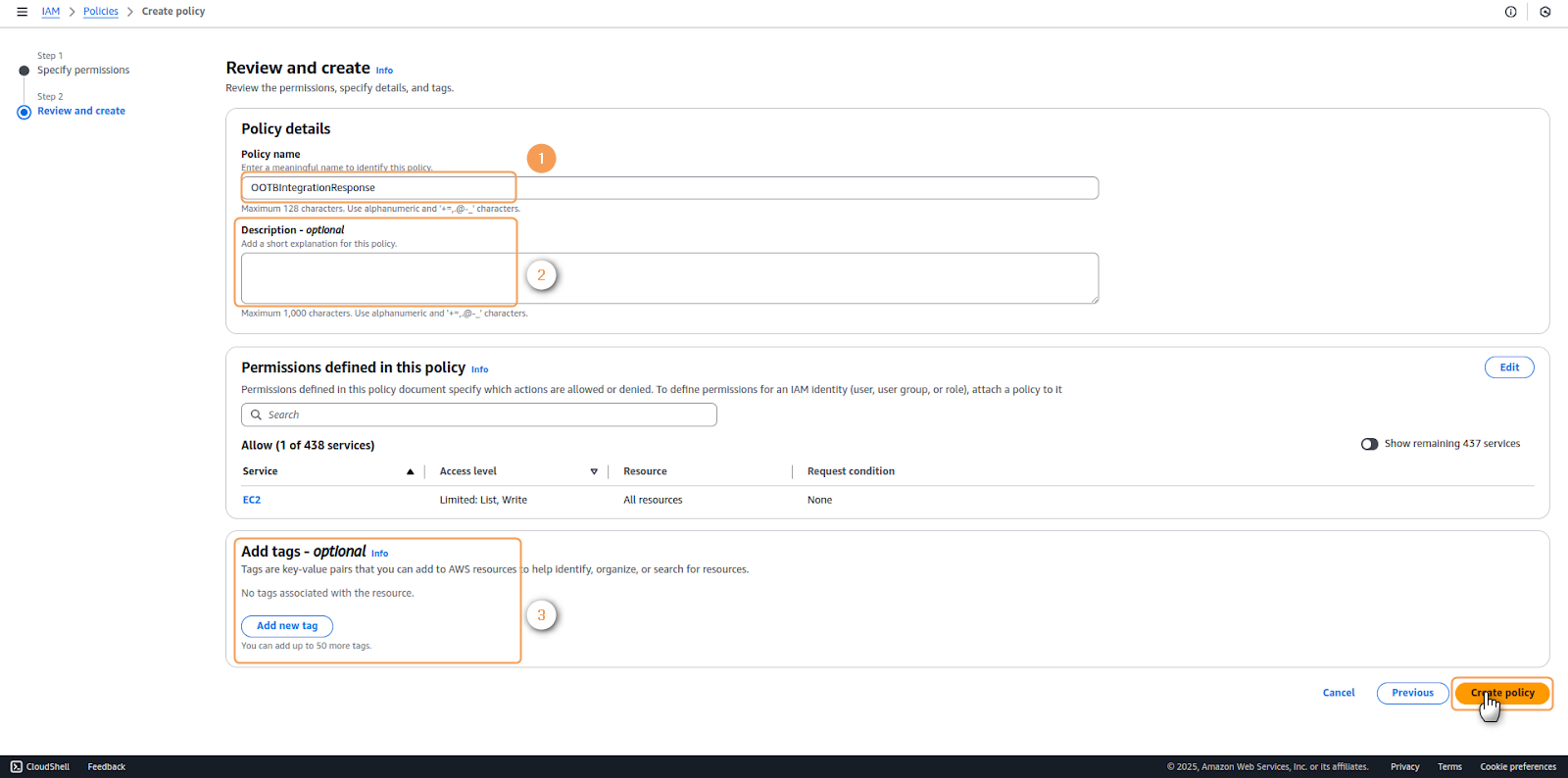
Task: Edit the permissions in this policy
Action: click(x=1508, y=367)
